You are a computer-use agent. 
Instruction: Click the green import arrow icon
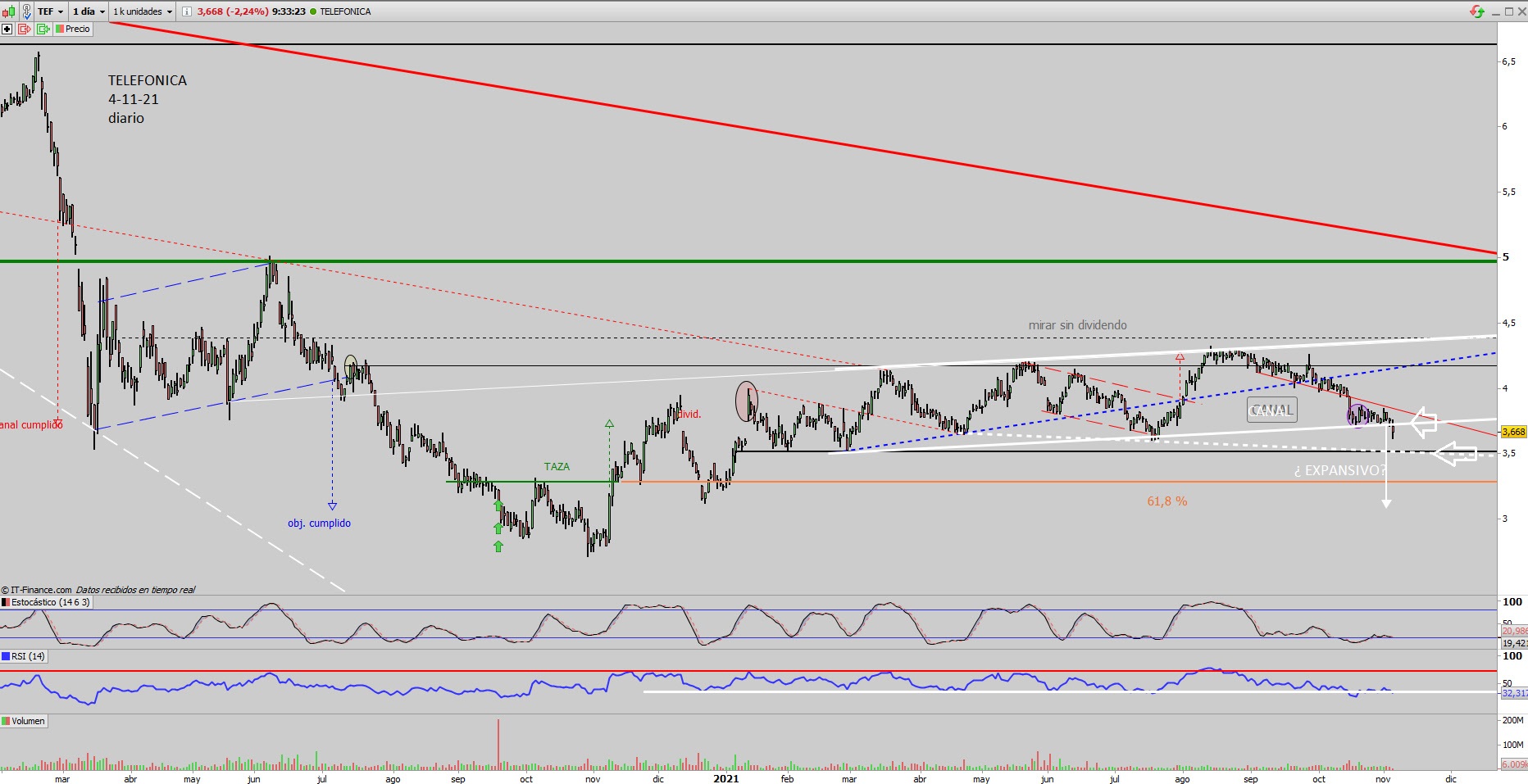(x=43, y=29)
